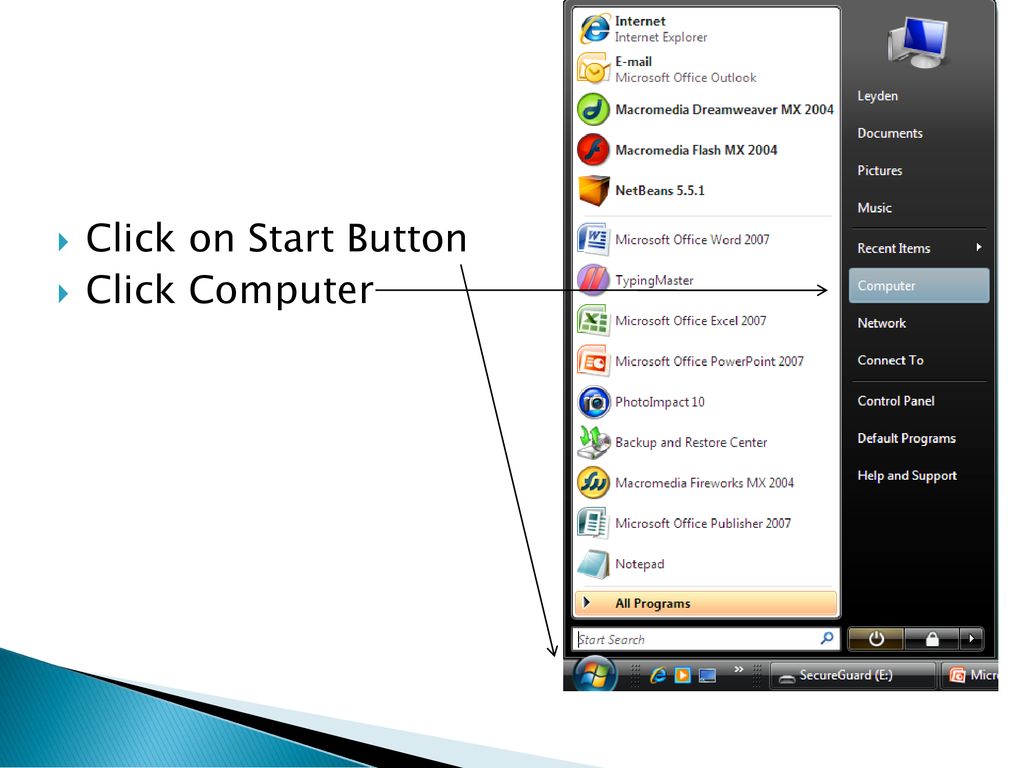
Task: Open the NetBeans 5.5.1 cube icon
Action: (593, 191)
